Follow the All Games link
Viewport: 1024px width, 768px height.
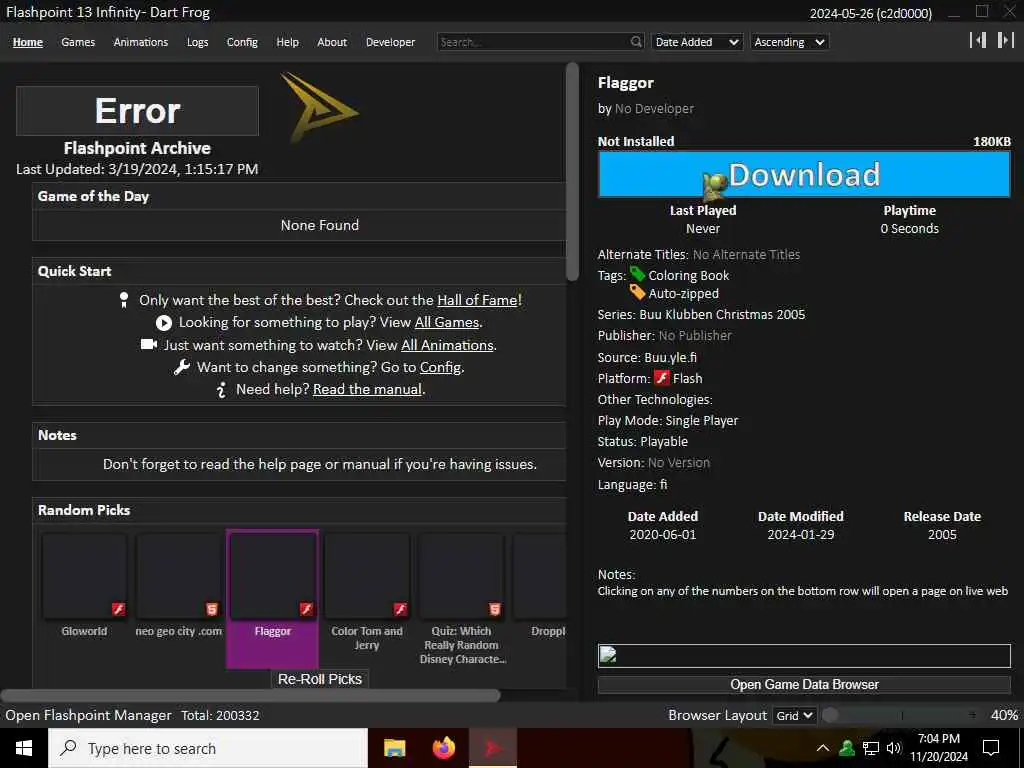coord(447,322)
